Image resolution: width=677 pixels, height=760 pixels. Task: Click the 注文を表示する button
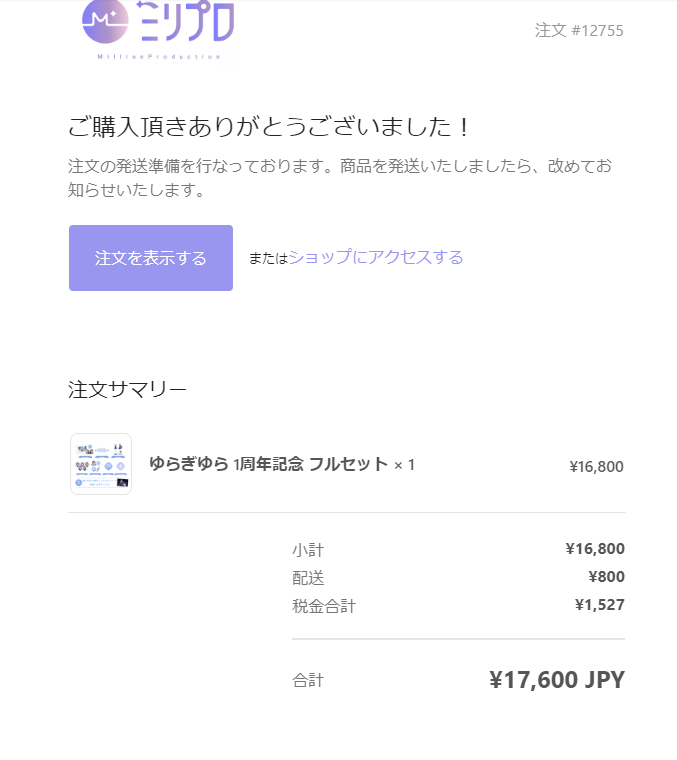tap(151, 258)
